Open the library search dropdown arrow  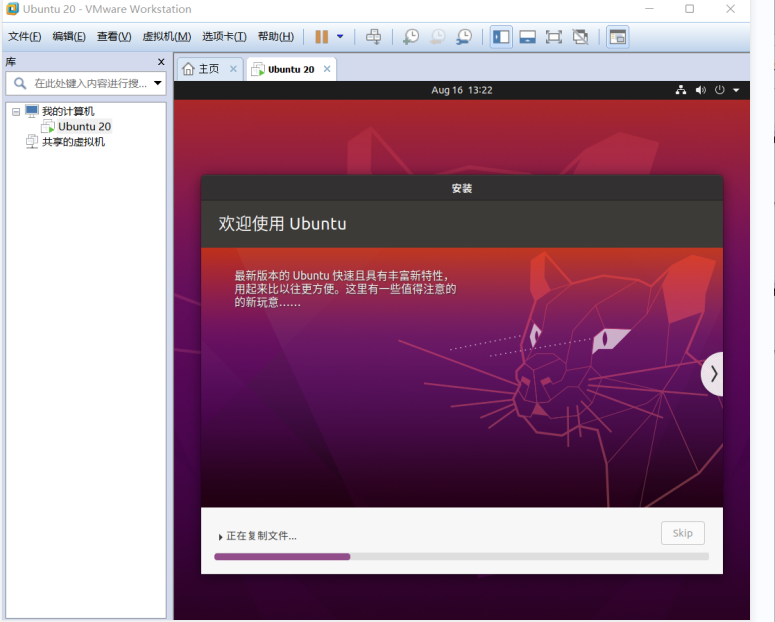tap(158, 83)
